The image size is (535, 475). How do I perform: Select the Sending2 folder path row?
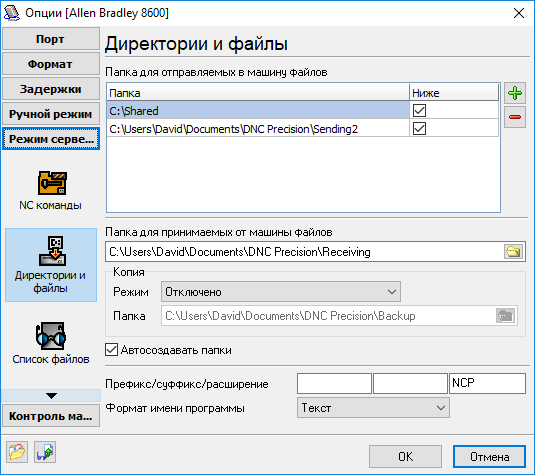[258, 129]
